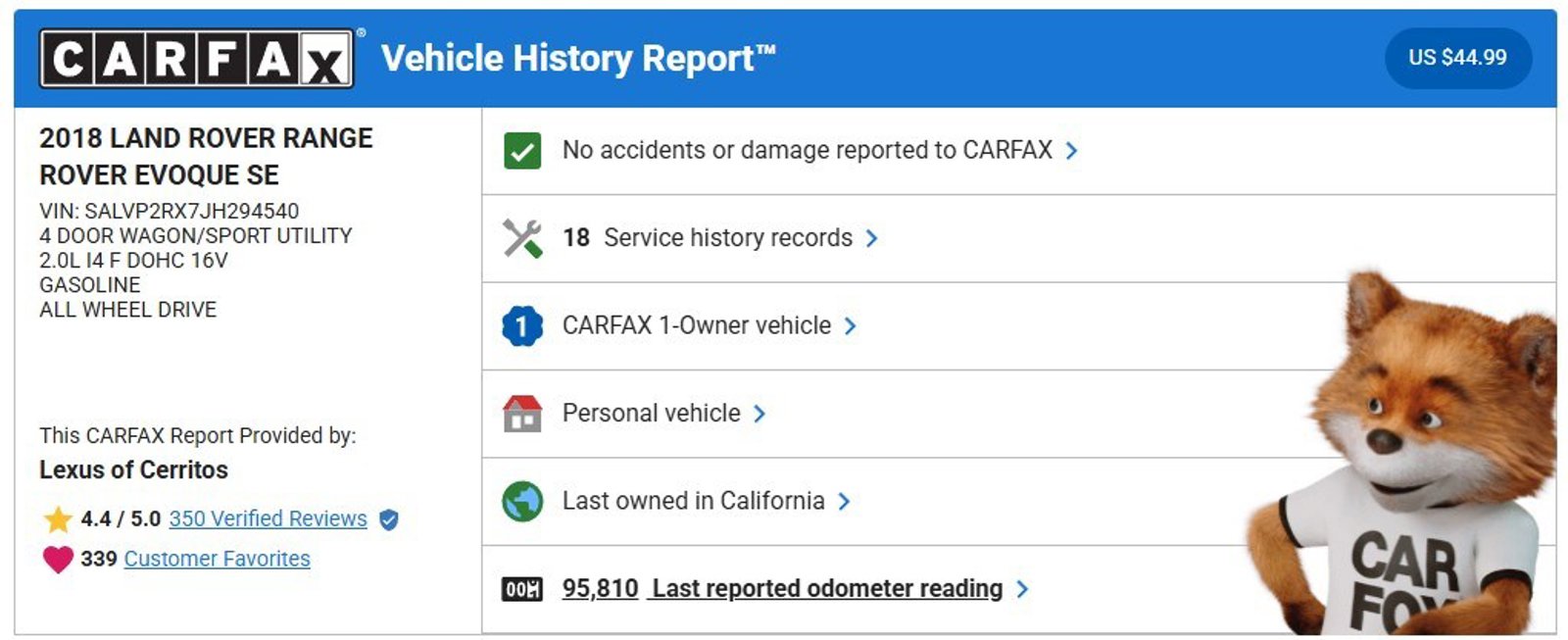This screenshot has width=1568, height=640.
Task: Click the globe Last owned icon
Action: 522,501
